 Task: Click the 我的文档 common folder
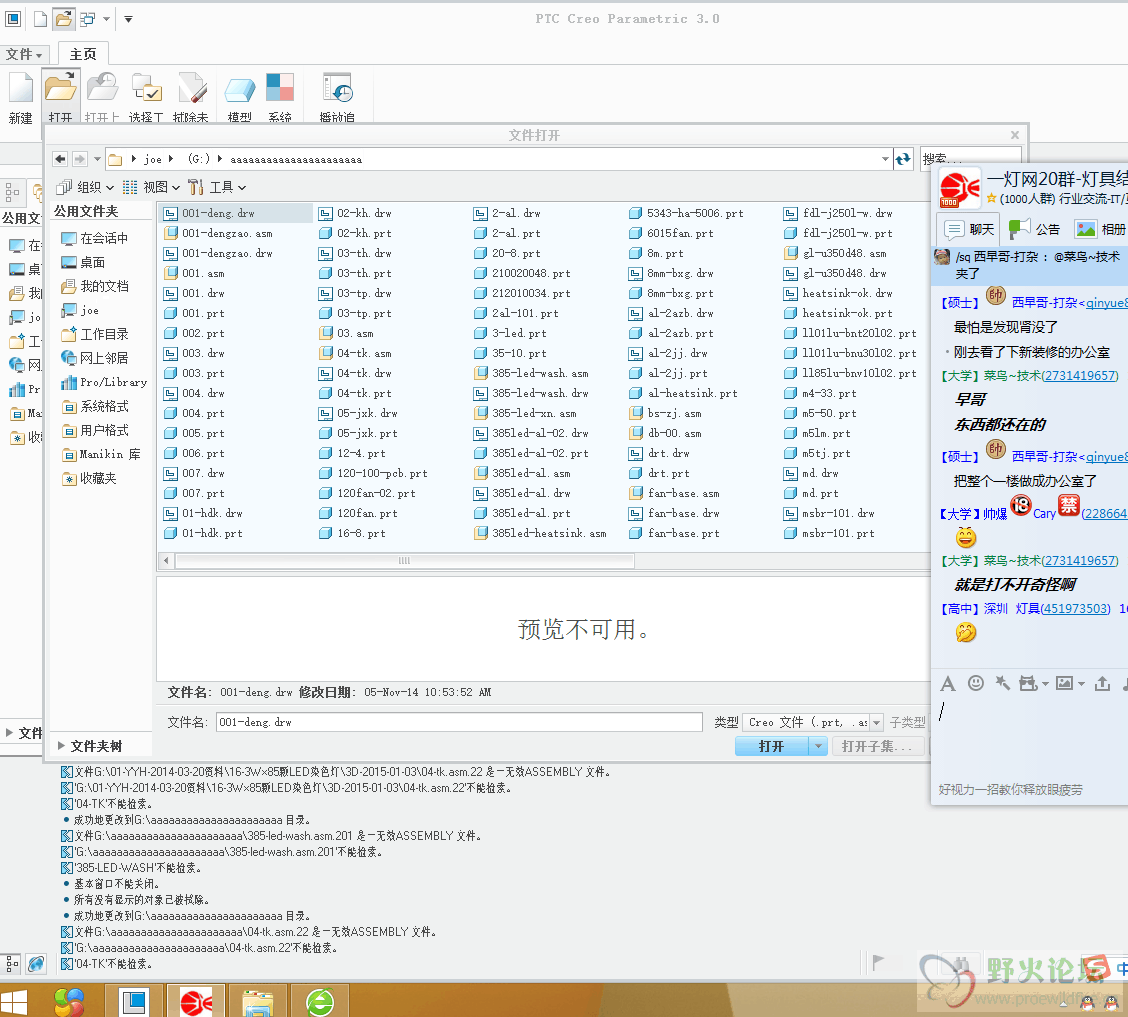(x=95, y=286)
